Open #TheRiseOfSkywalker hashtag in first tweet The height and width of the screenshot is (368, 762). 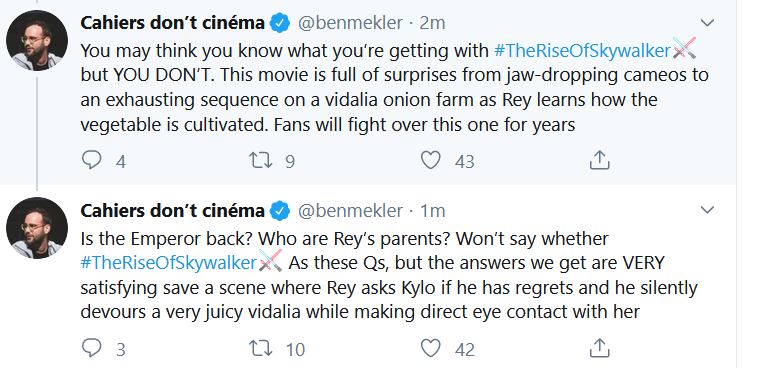[x=582, y=51]
